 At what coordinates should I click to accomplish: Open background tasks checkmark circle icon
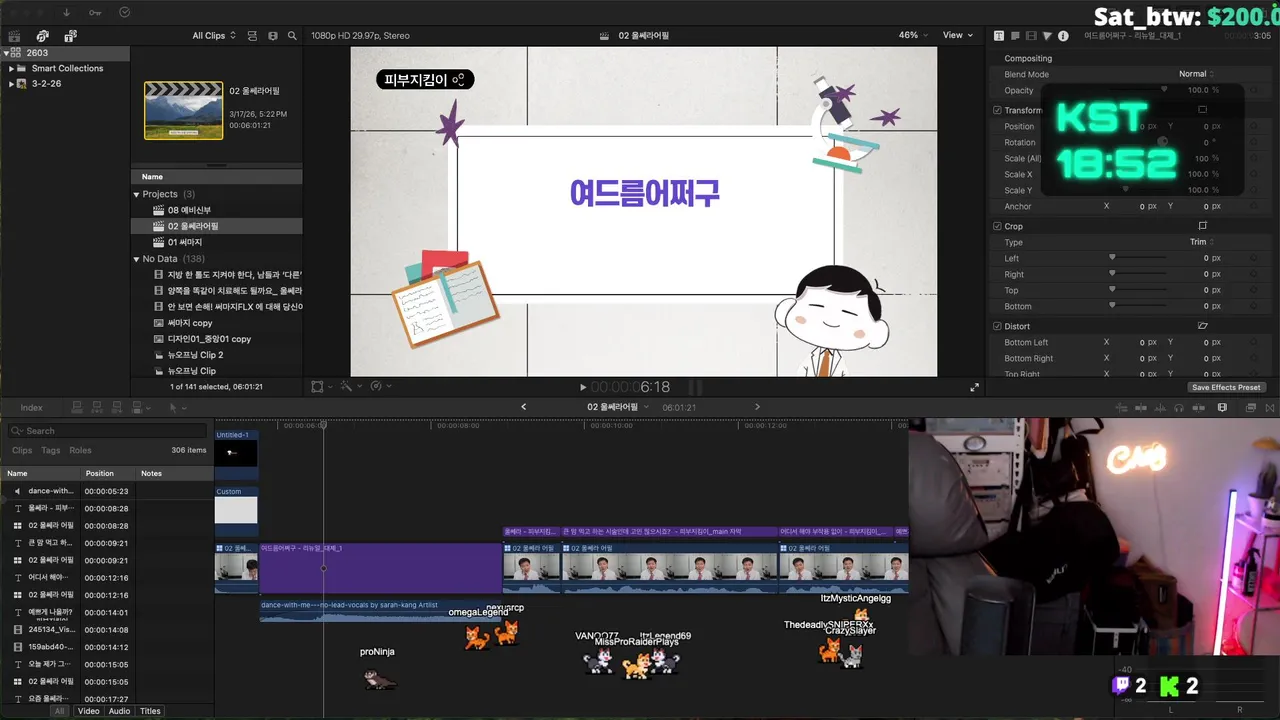point(124,13)
